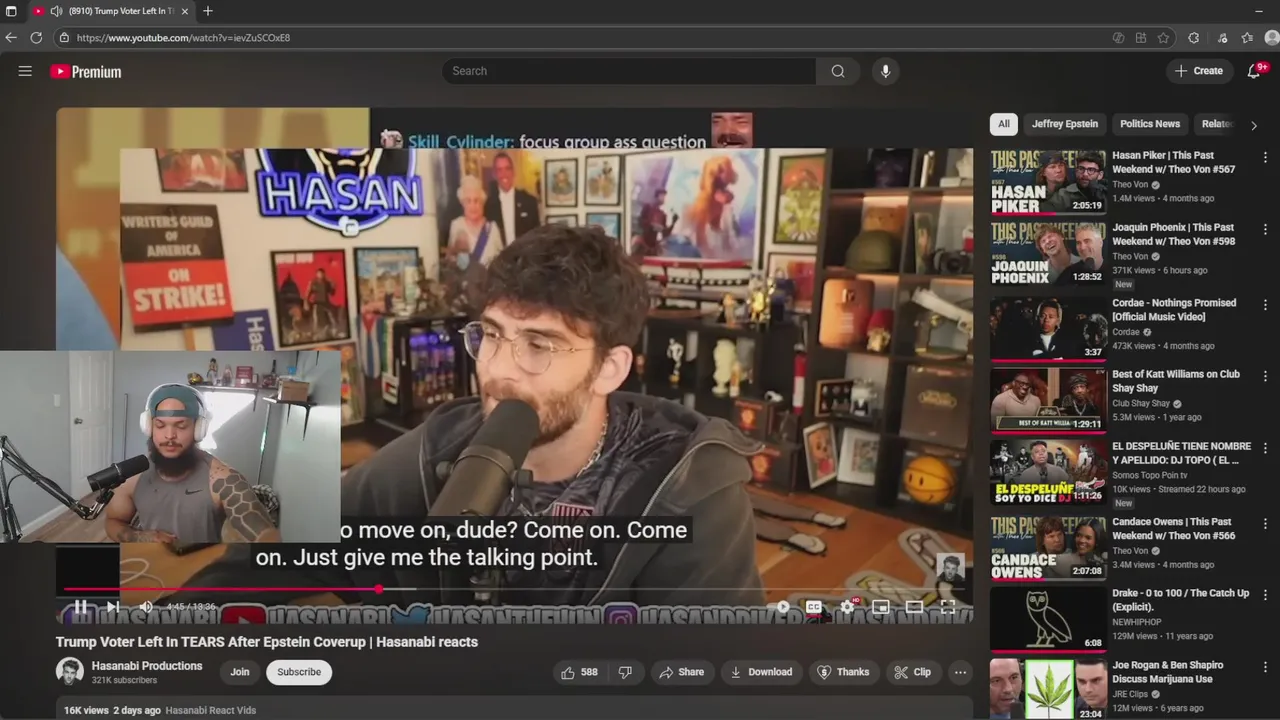Open the Hasan Piker Theo Von thumbnail
The height and width of the screenshot is (720, 1280).
click(x=1048, y=182)
